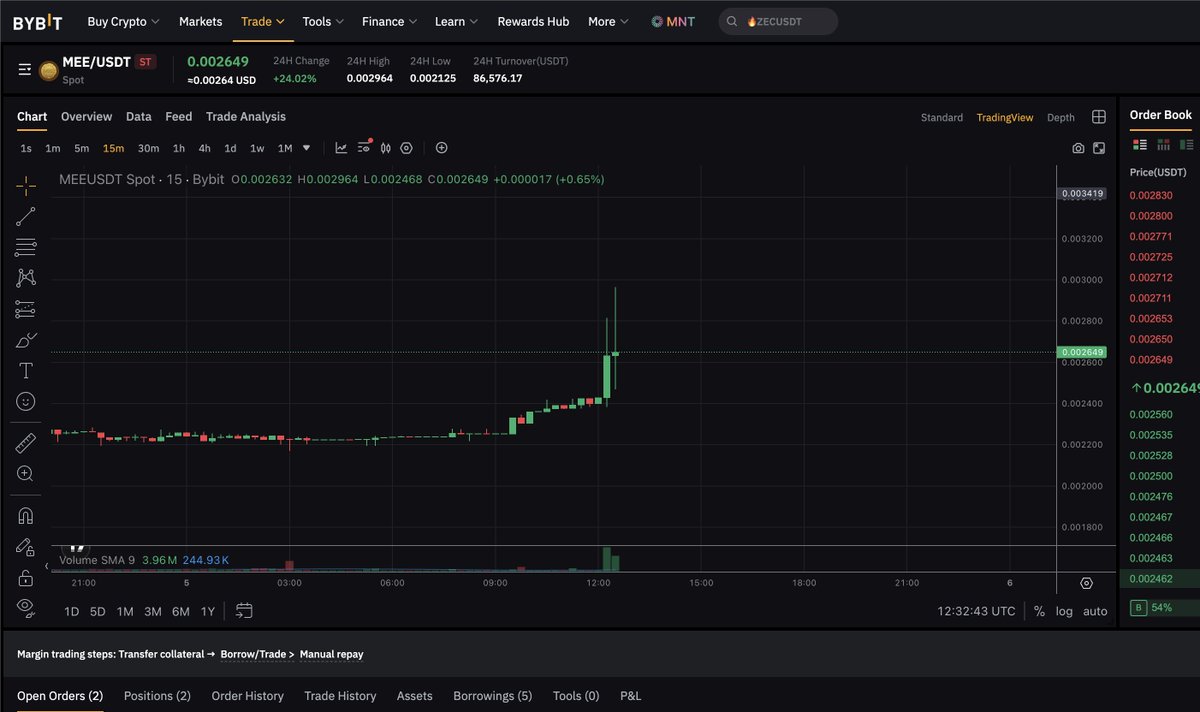Toggle lock all drawing tools
Viewport: 1200px width, 712px height.
(x=26, y=578)
